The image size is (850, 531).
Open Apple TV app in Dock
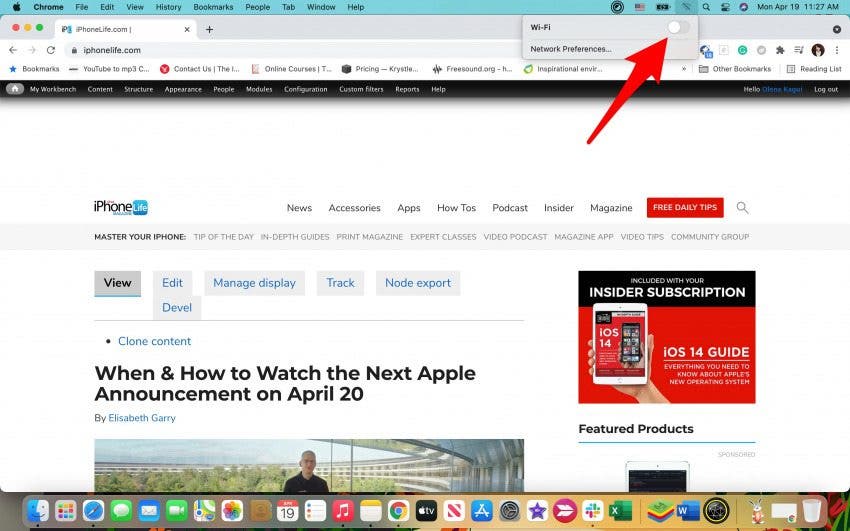coord(426,510)
